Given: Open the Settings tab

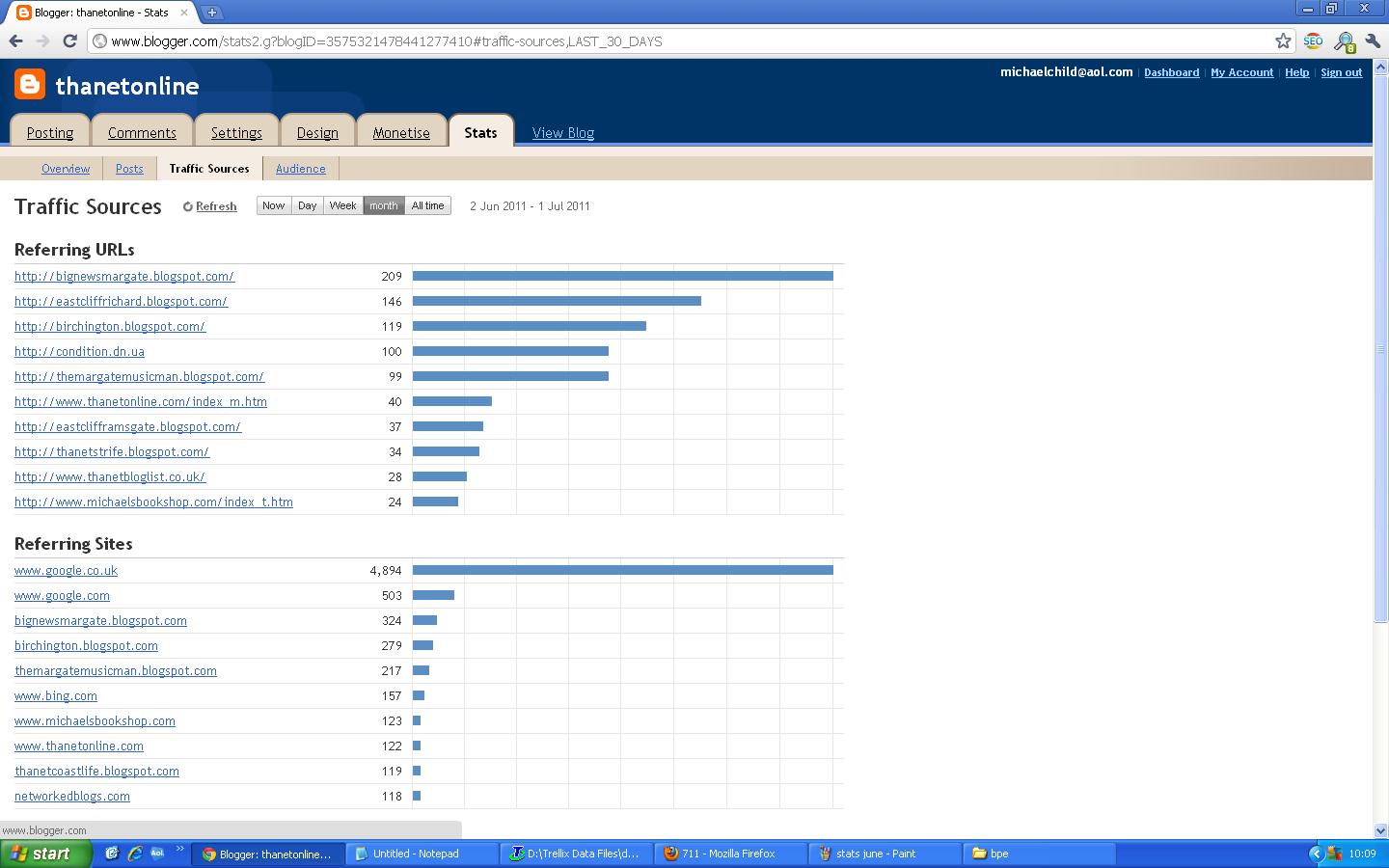Looking at the screenshot, I should [236, 133].
